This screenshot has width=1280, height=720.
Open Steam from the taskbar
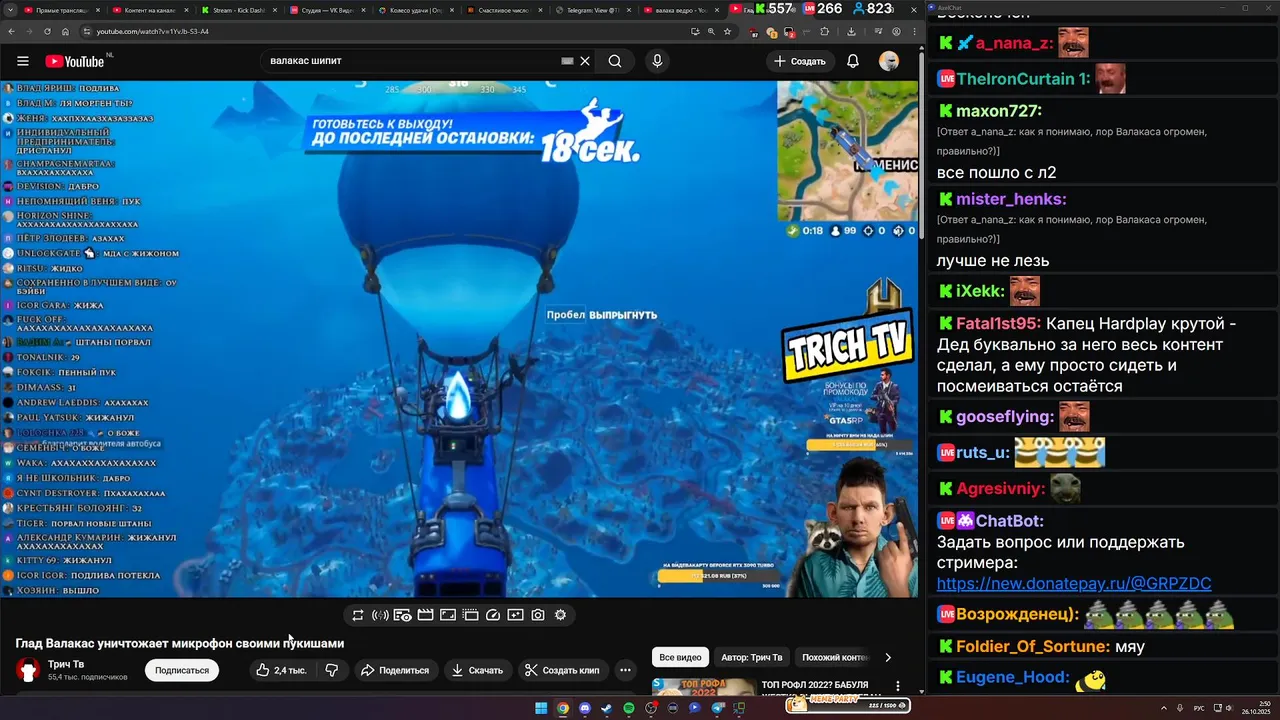[x=606, y=708]
